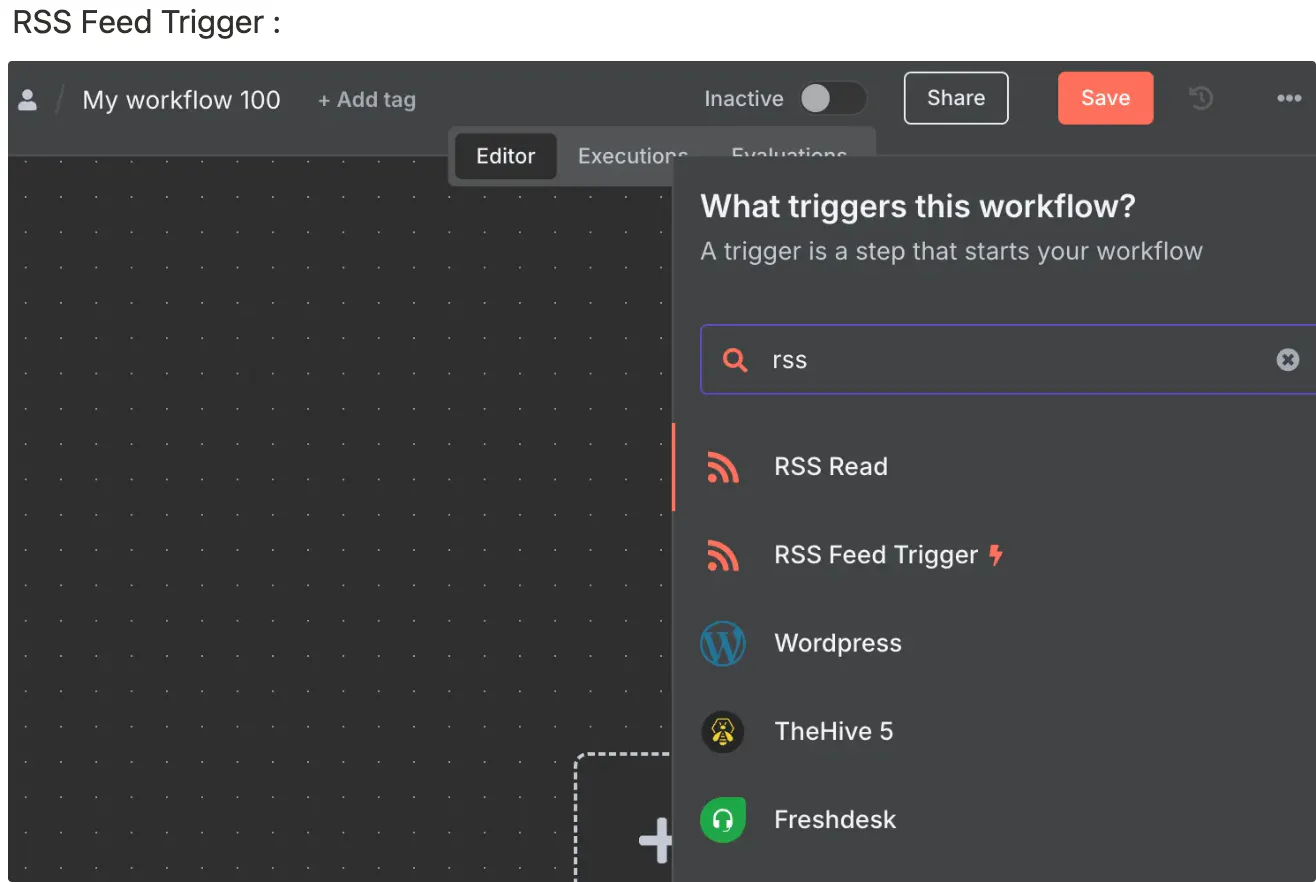Select the RSS Read node label
This screenshot has height=882, width=1316.
tap(831, 467)
